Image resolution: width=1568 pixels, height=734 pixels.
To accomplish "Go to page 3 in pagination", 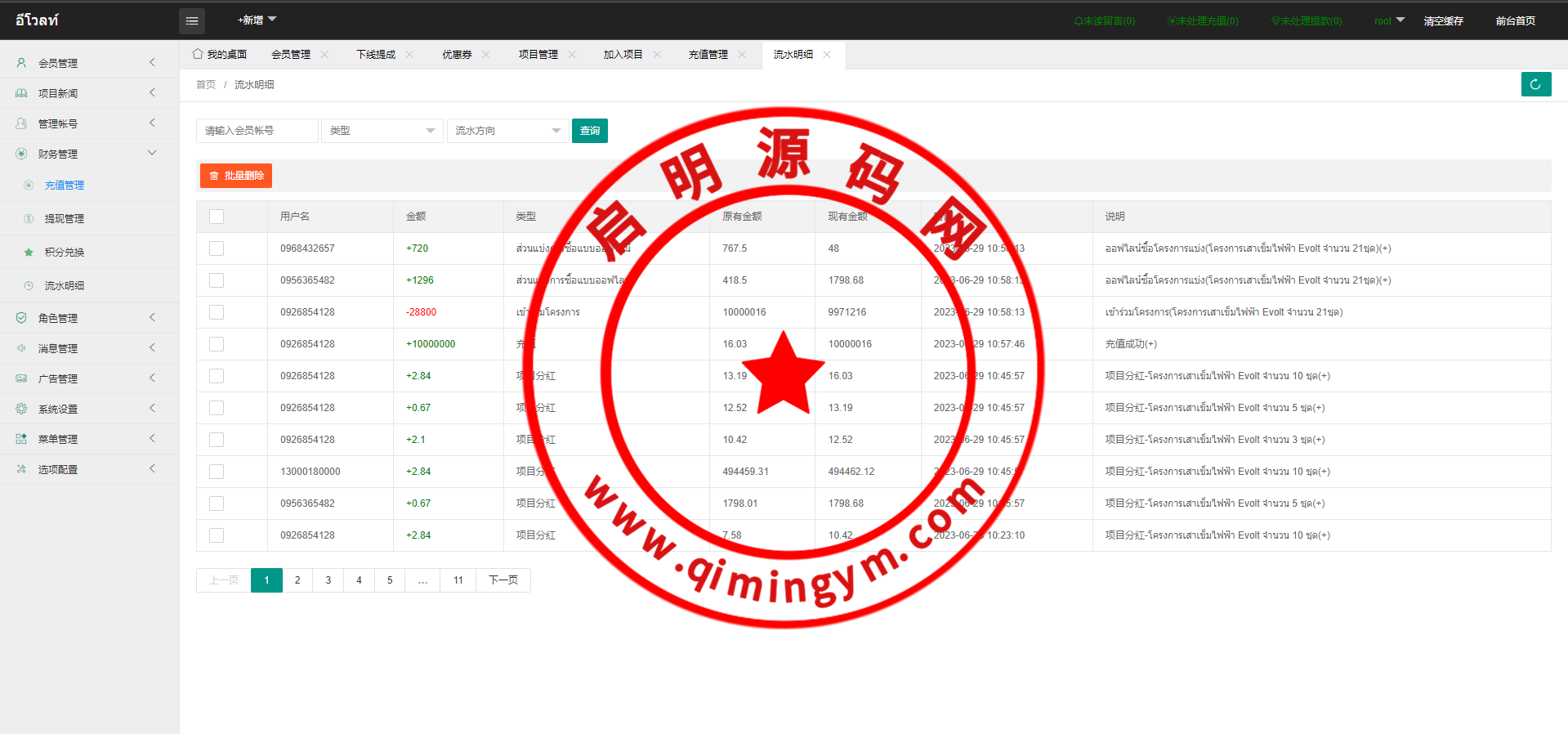I will [328, 580].
